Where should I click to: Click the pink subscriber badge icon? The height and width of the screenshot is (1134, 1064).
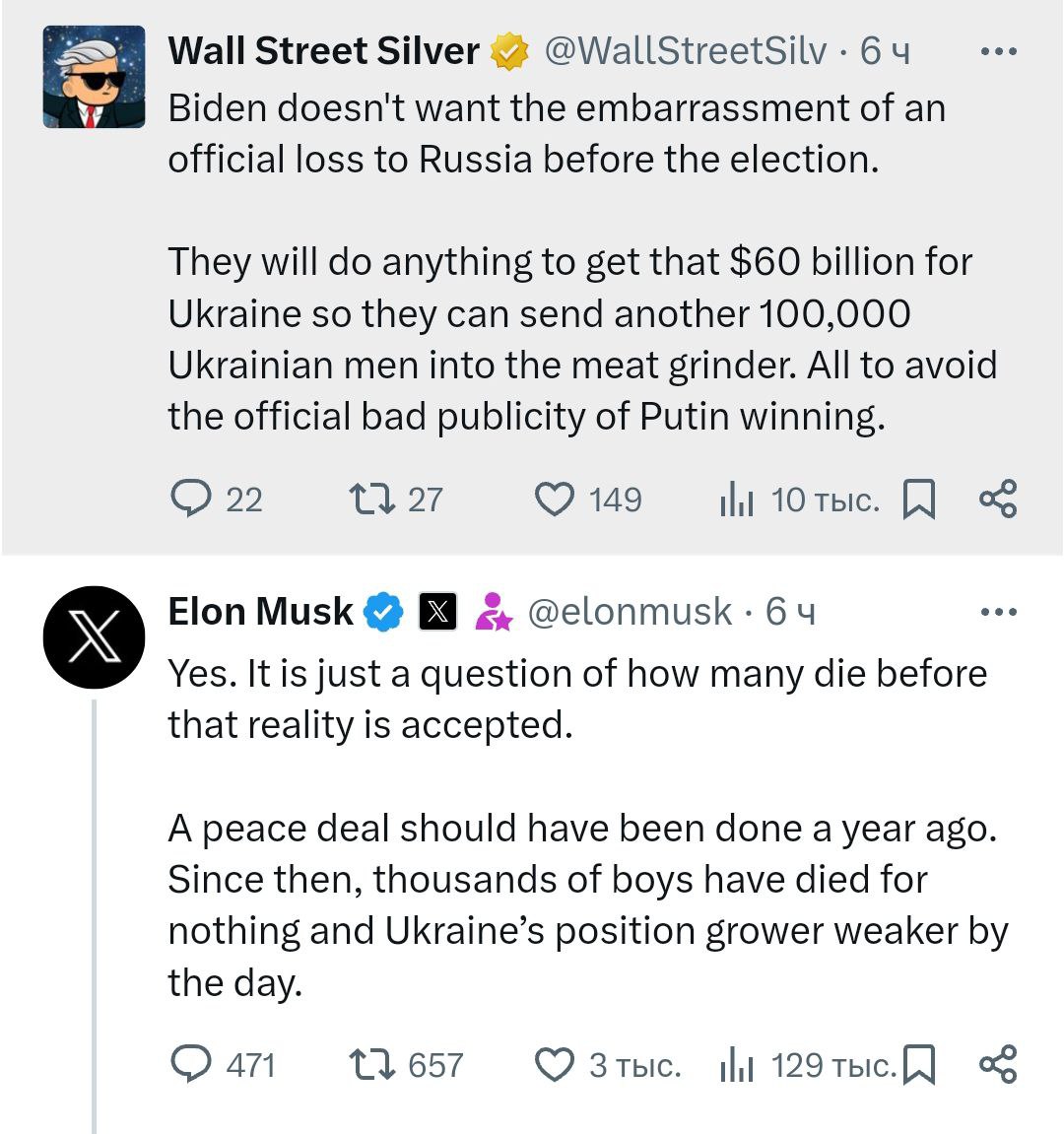494,612
